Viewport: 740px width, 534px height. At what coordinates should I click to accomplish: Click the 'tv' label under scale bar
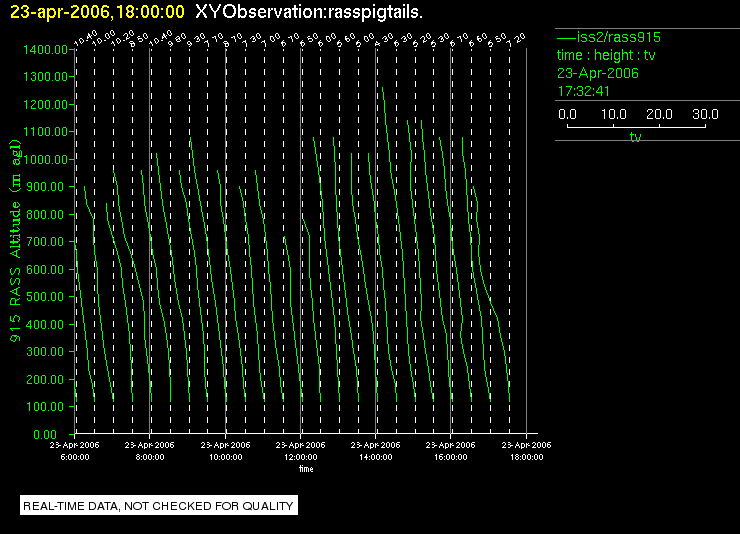tap(636, 137)
